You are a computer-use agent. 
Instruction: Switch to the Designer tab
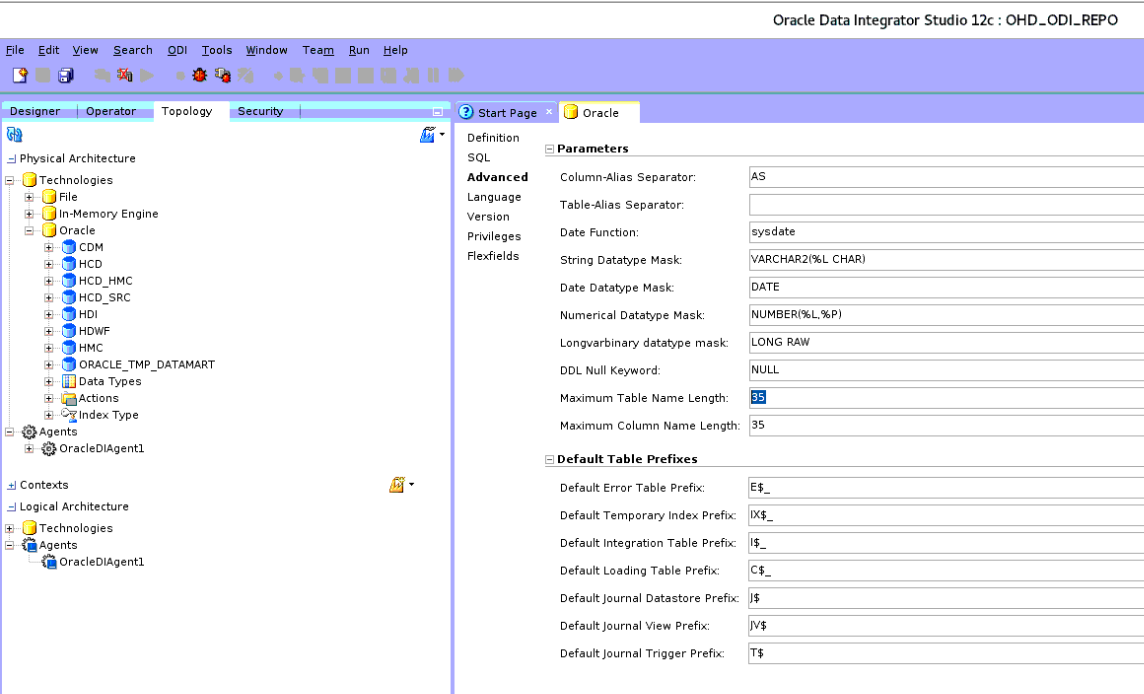pyautogui.click(x=36, y=111)
